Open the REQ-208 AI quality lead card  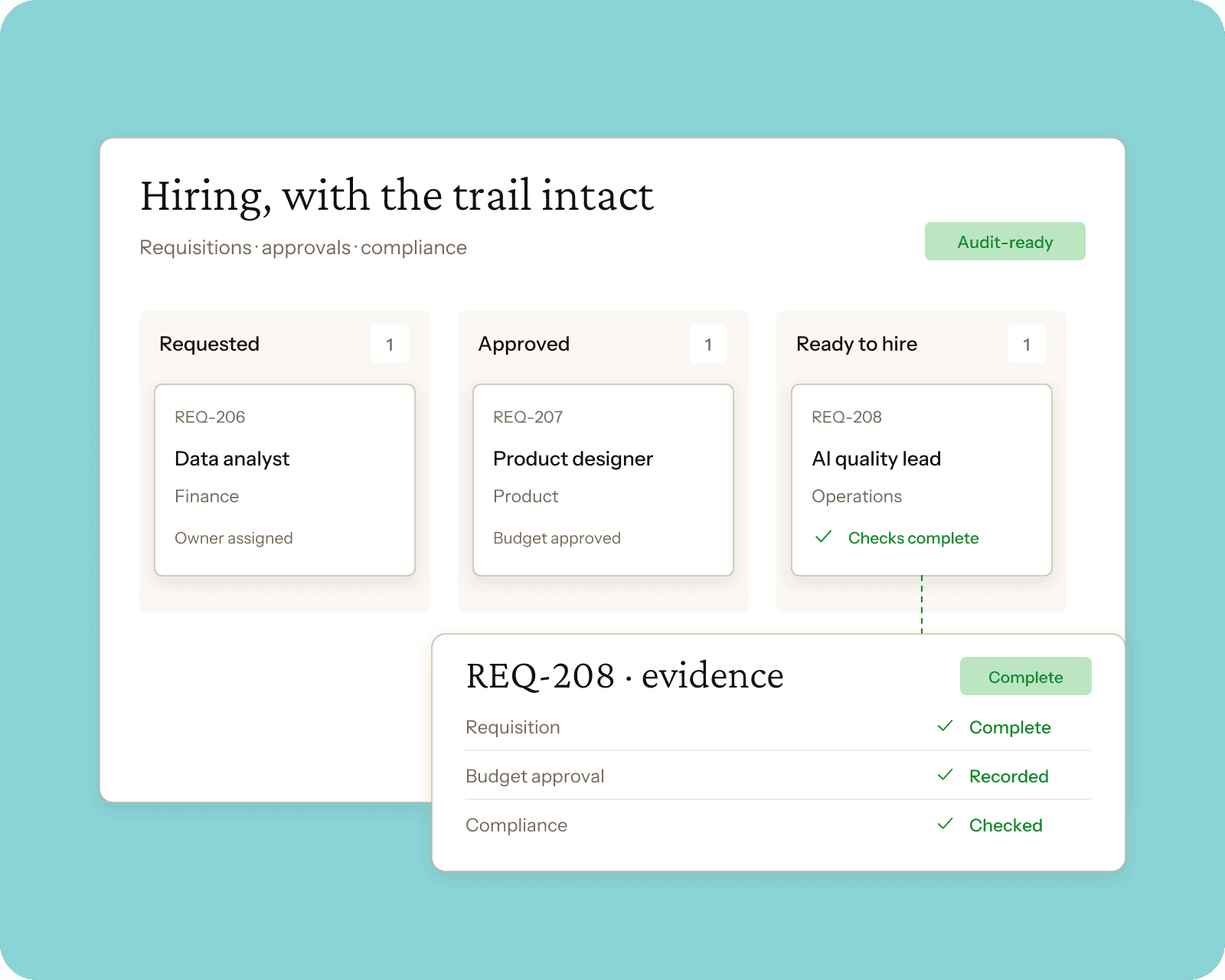(922, 480)
